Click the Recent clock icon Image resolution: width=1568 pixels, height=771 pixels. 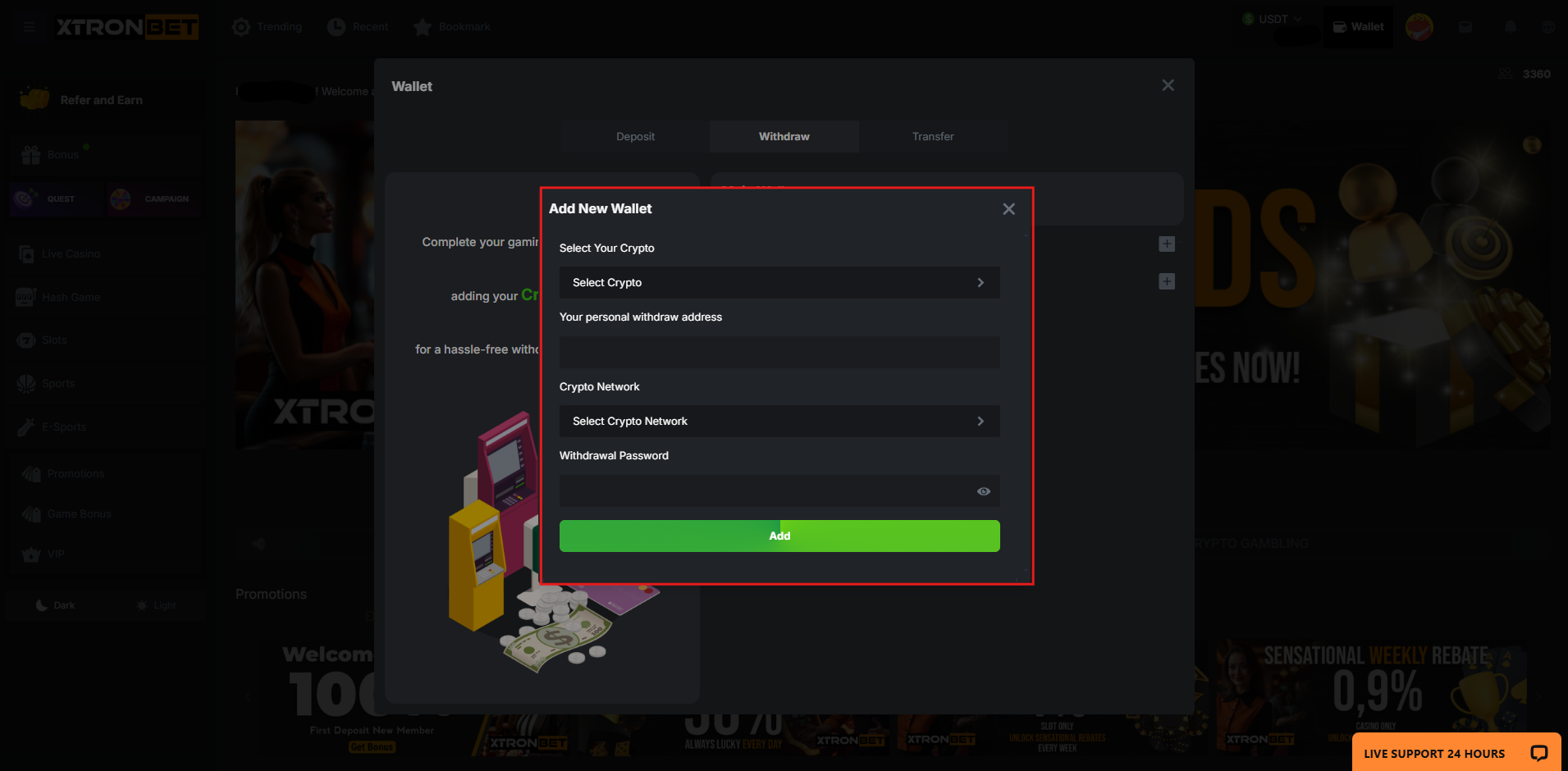click(336, 27)
